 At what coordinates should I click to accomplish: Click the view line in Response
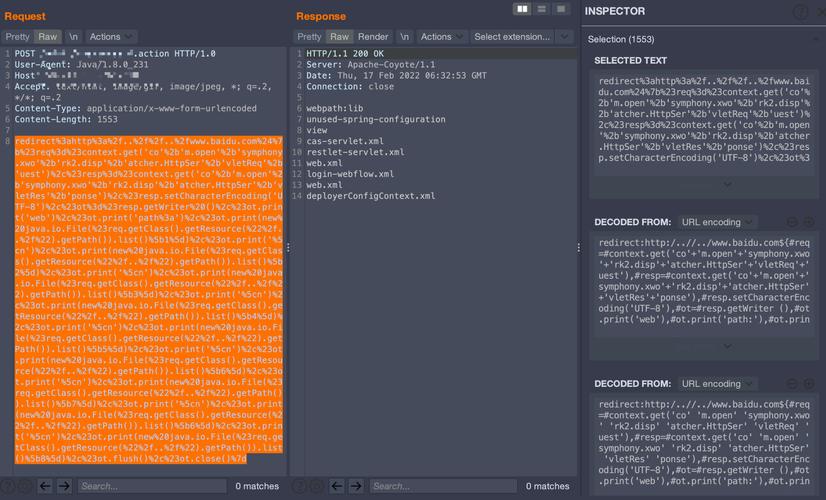pyautogui.click(x=317, y=130)
